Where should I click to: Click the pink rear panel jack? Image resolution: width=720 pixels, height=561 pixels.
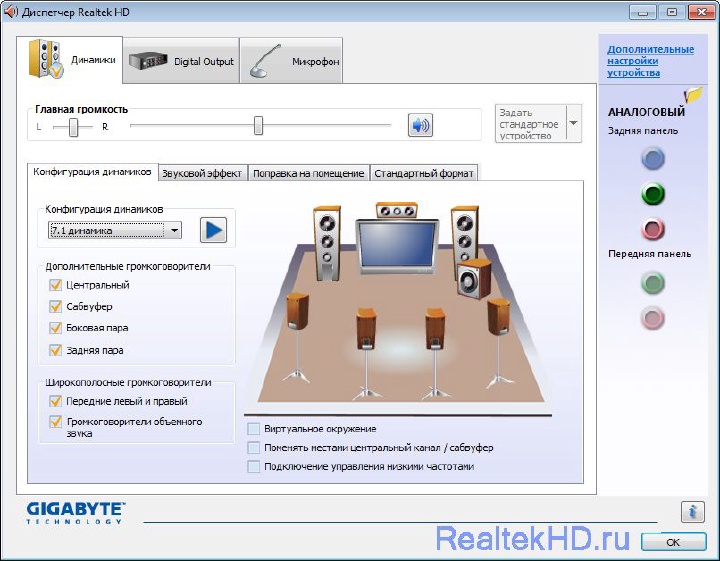(652, 229)
